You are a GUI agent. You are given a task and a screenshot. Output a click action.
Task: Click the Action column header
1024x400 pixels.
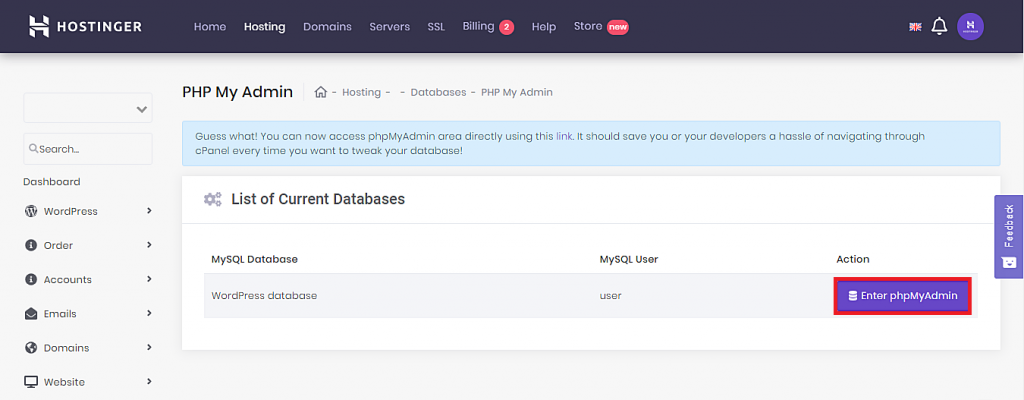click(852, 259)
